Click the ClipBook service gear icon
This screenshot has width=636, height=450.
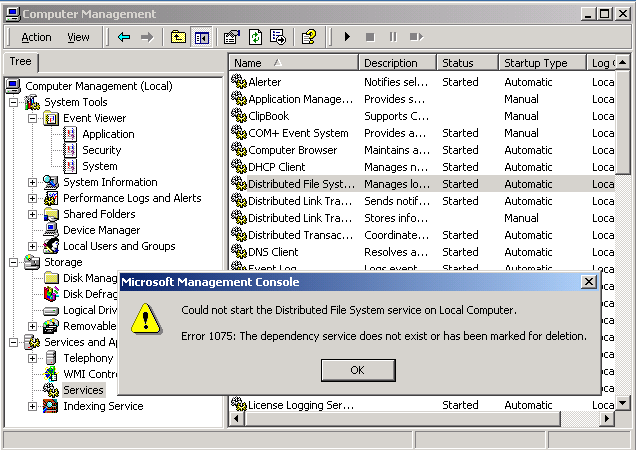point(239,115)
